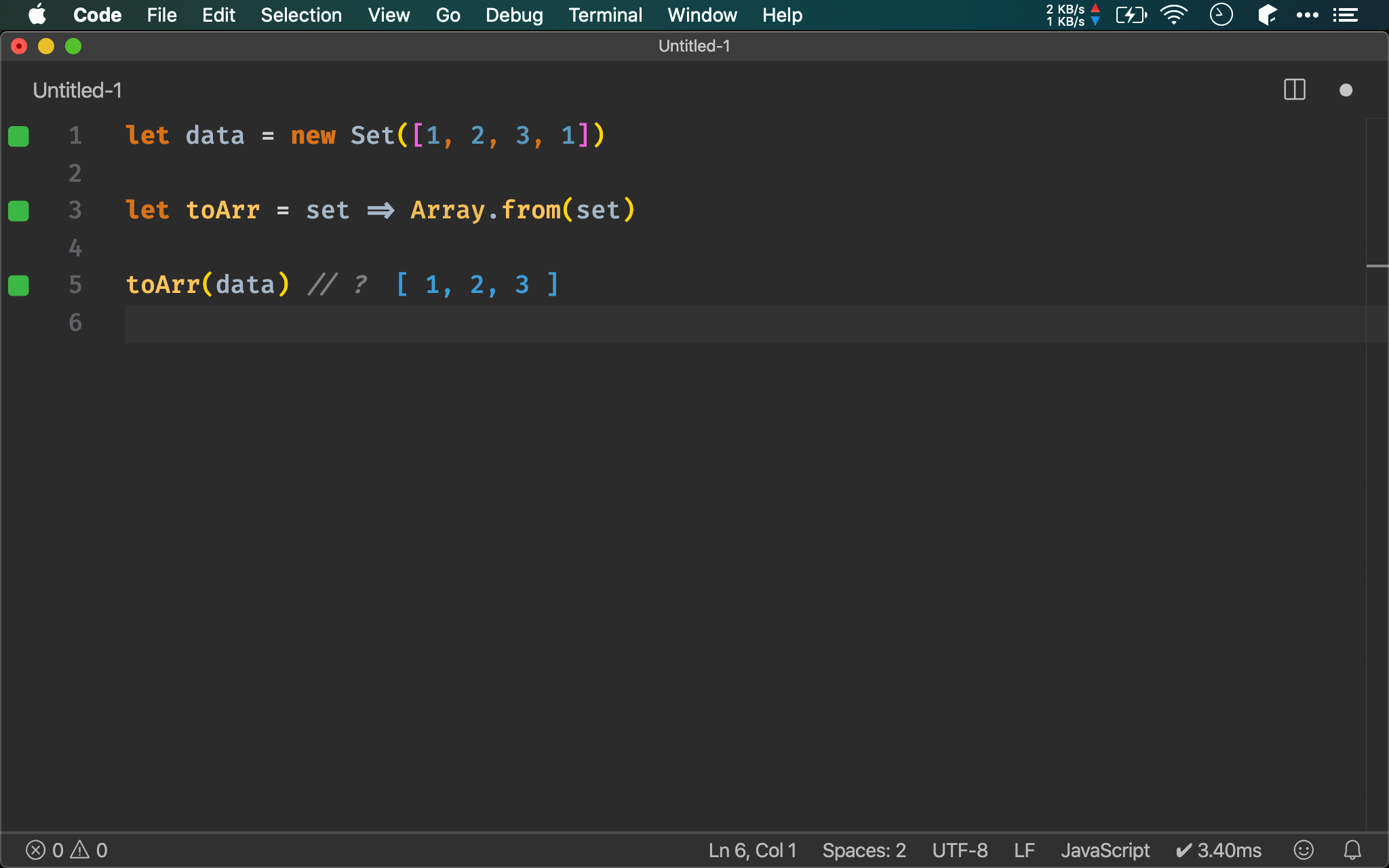This screenshot has height=868, width=1389.
Task: Click the unsaved changes dot icon
Action: (x=1346, y=90)
